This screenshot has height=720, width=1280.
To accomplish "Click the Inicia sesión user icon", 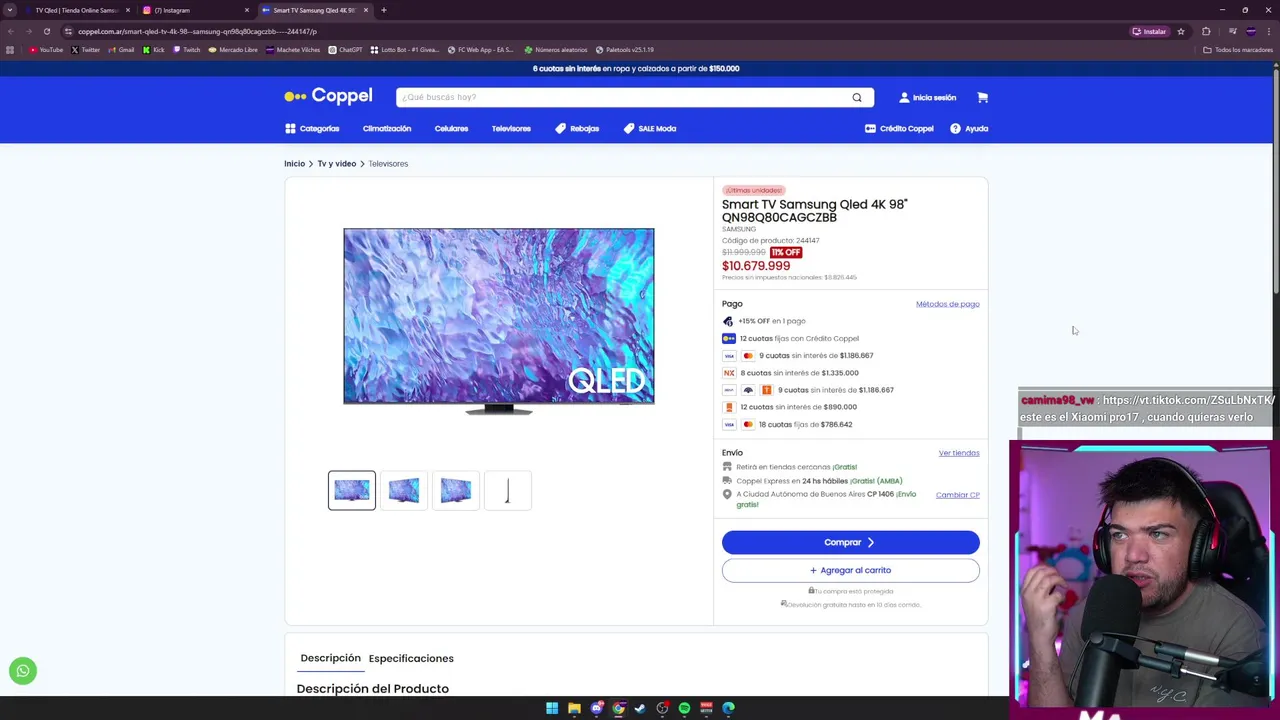I will coord(904,97).
